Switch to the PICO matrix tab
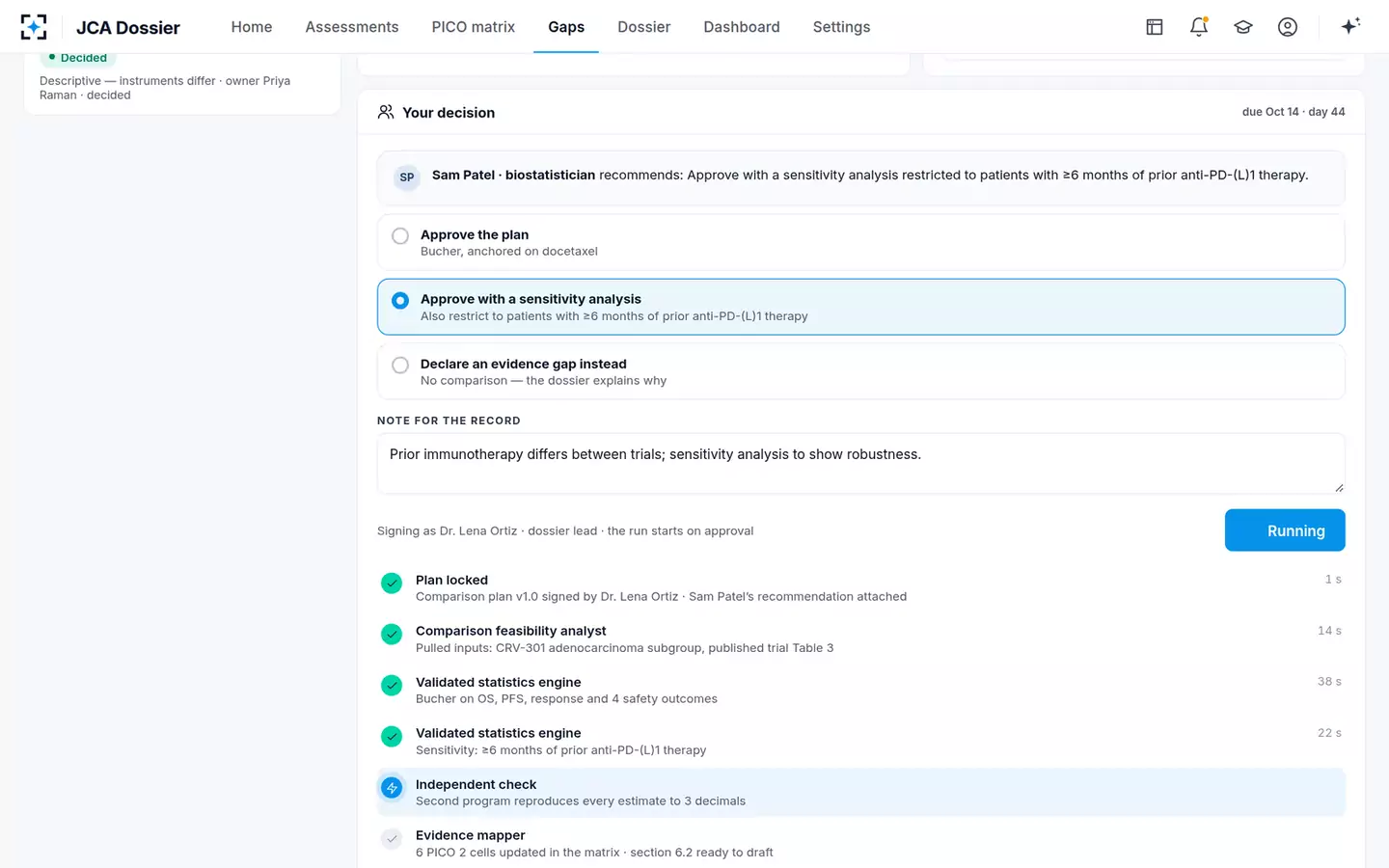 pyautogui.click(x=474, y=27)
